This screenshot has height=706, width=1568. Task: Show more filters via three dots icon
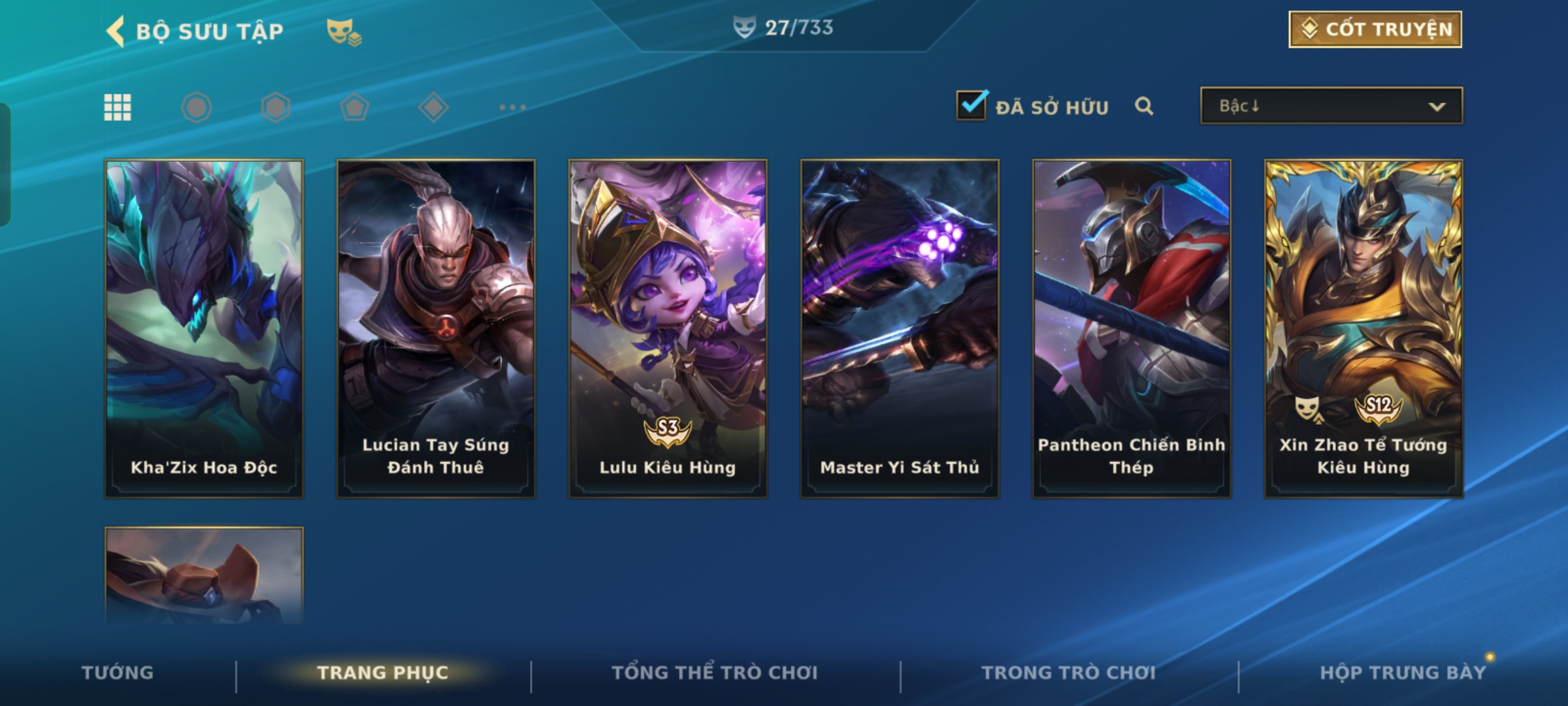pyautogui.click(x=513, y=107)
